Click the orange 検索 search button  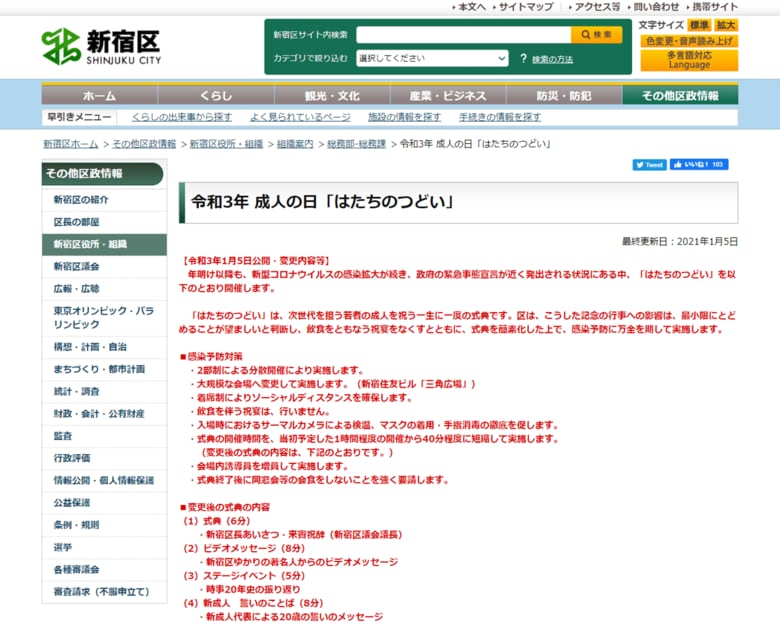coord(596,35)
